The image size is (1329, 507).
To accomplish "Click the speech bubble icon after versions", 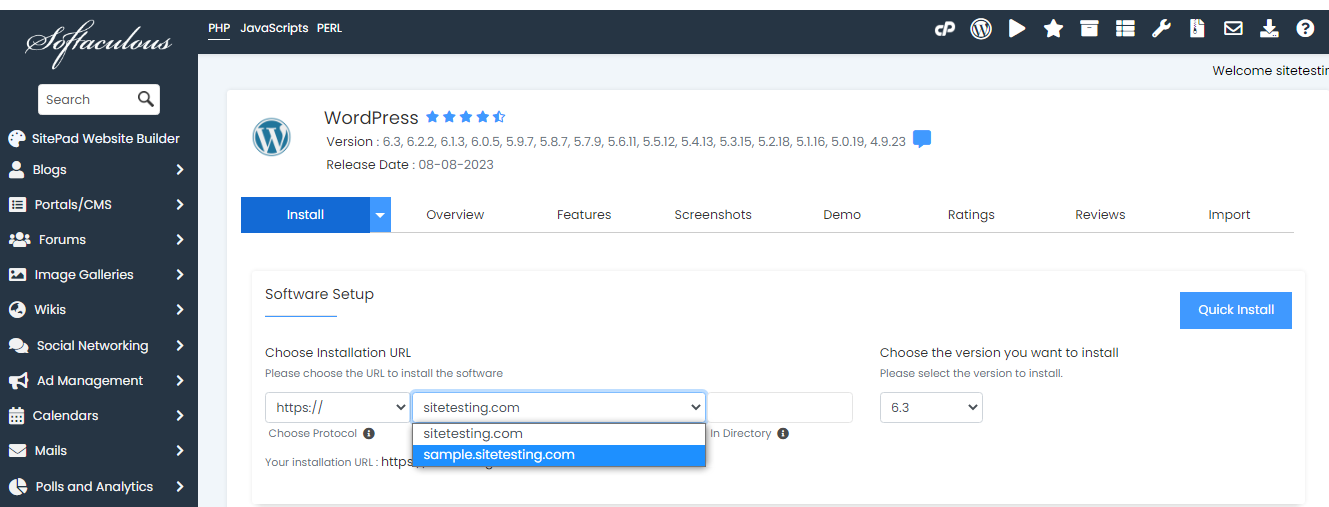I will [x=922, y=139].
